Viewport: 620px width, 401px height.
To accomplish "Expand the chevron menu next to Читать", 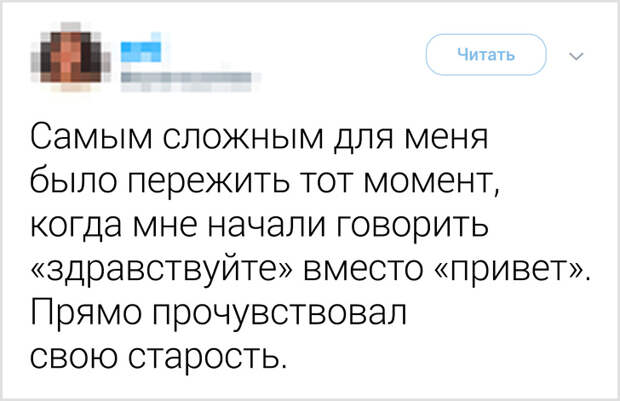I will 576,57.
